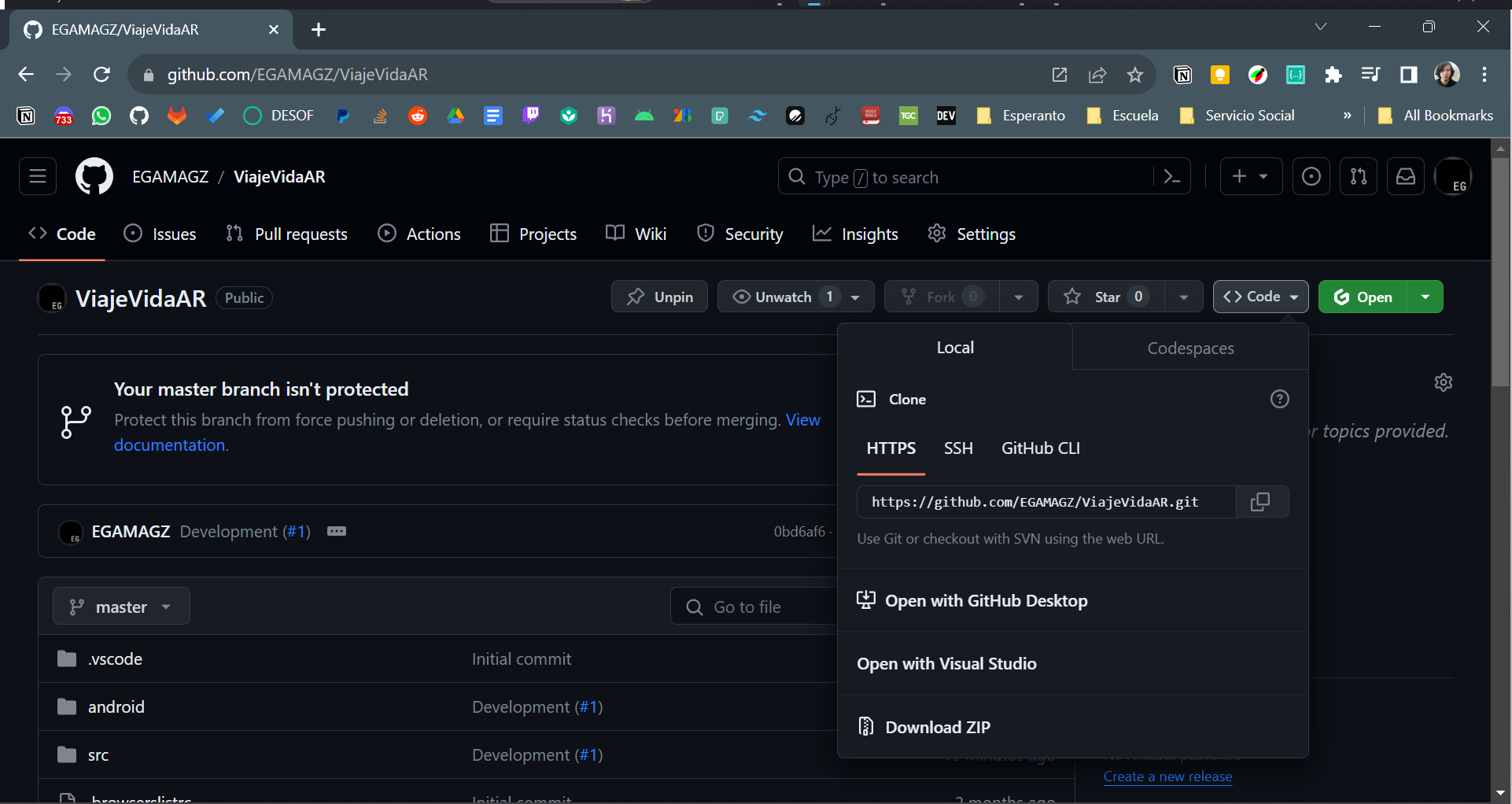Choose Open with Visual Studio
Image resolution: width=1512 pixels, height=804 pixels.
(1073, 663)
